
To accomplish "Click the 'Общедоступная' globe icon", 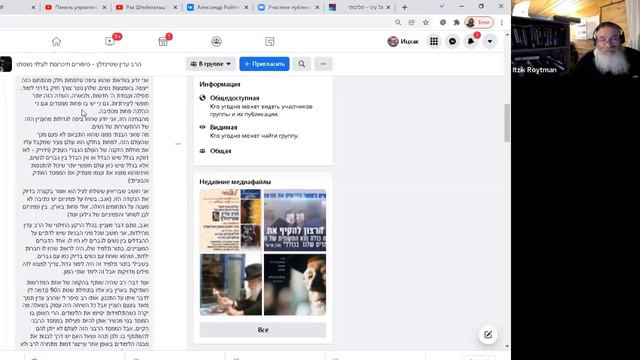I will point(202,98).
